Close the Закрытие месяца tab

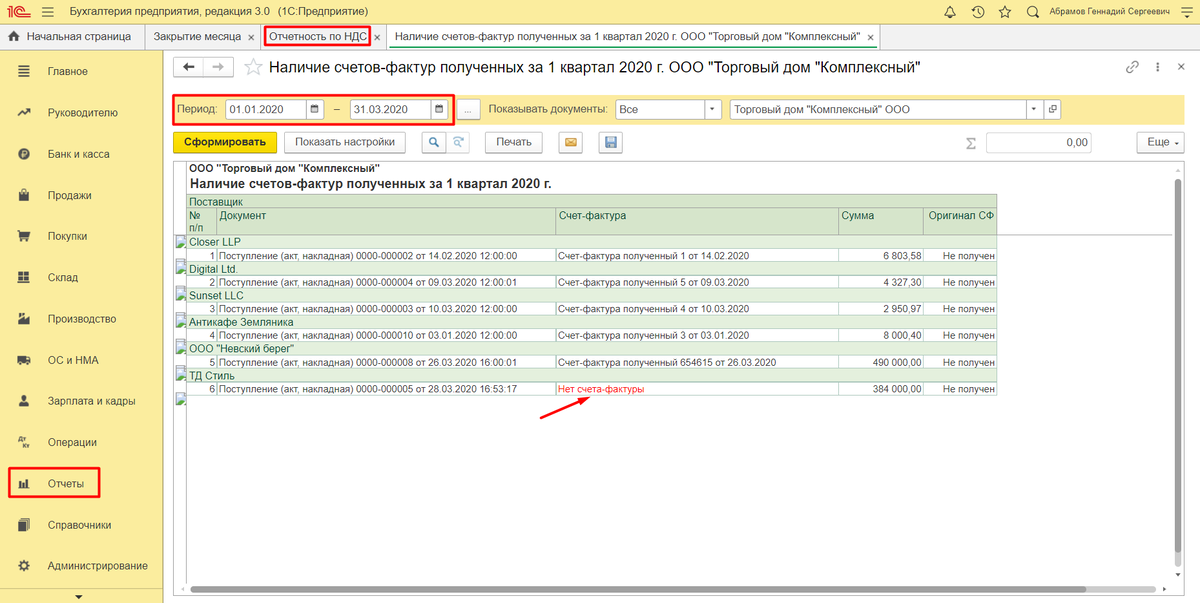[x=251, y=37]
